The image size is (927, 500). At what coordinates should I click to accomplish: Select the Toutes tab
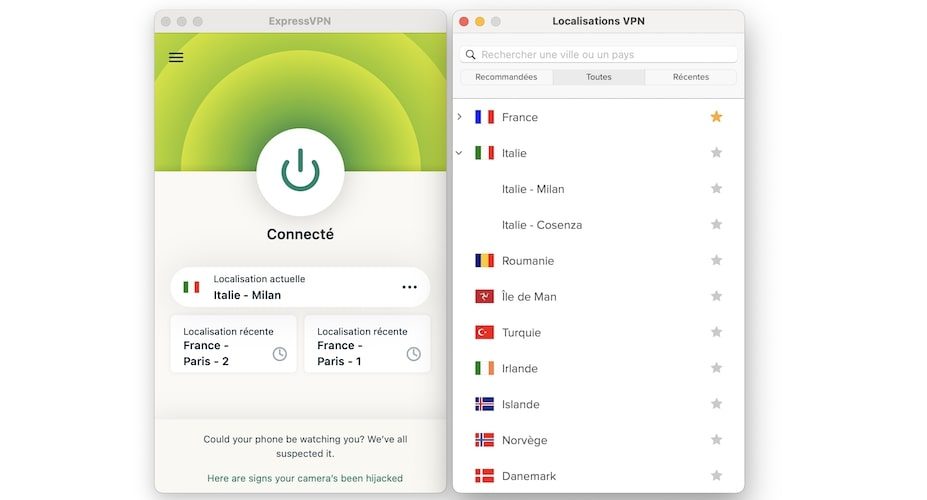(x=598, y=77)
